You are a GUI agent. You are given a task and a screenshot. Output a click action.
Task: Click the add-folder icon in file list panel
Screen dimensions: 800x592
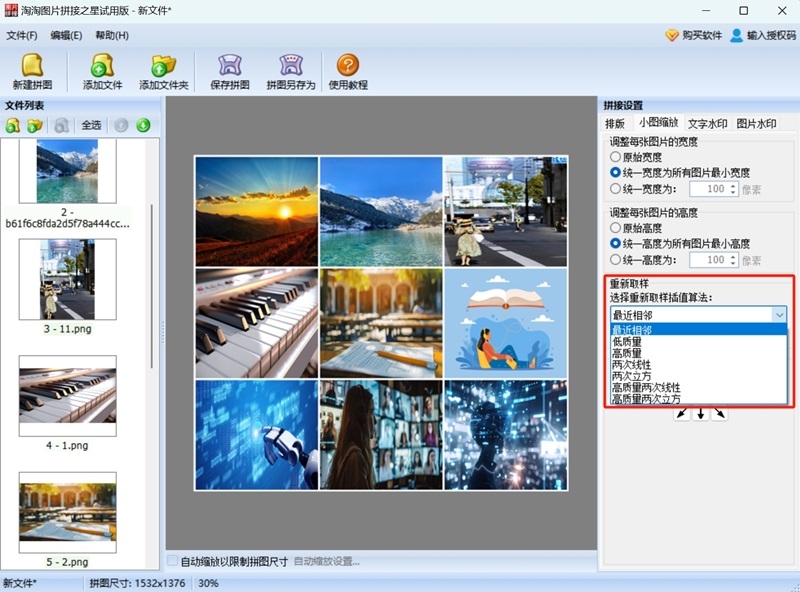point(35,125)
